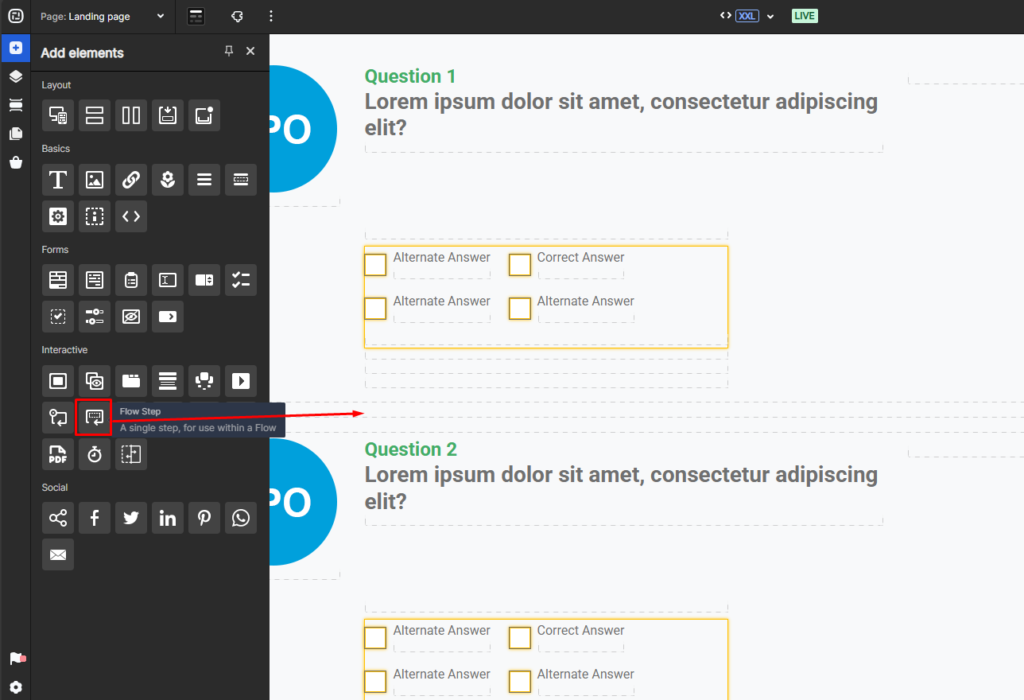The width and height of the screenshot is (1024, 700).
Task: Check Question 1's Alternate Answer box below Correct Answer
Action: 520,309
